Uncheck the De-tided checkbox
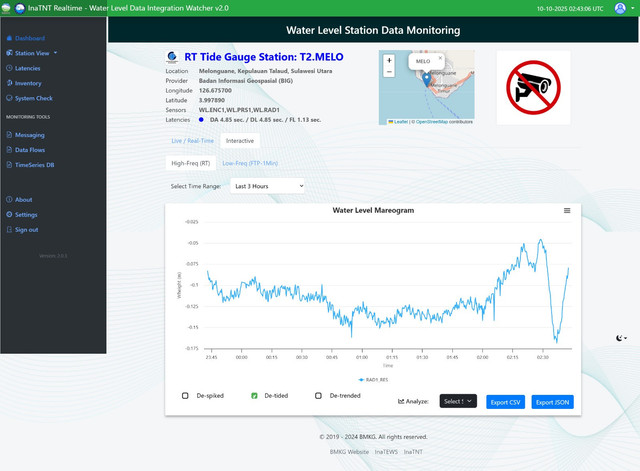This screenshot has width=640, height=471. tap(254, 396)
